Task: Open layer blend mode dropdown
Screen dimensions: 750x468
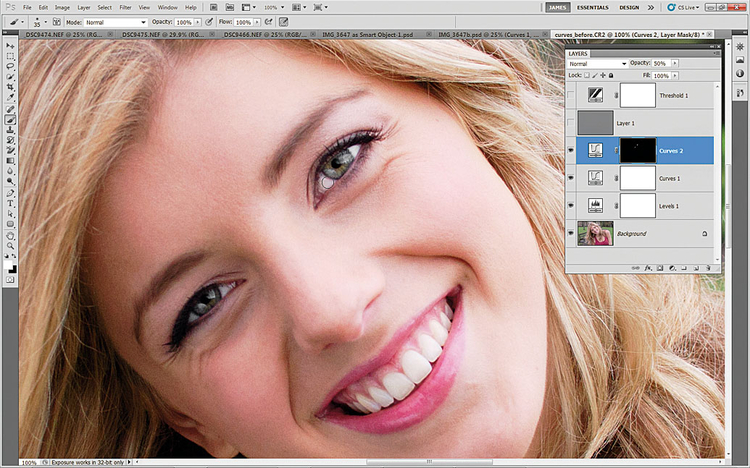Action: pyautogui.click(x=597, y=64)
